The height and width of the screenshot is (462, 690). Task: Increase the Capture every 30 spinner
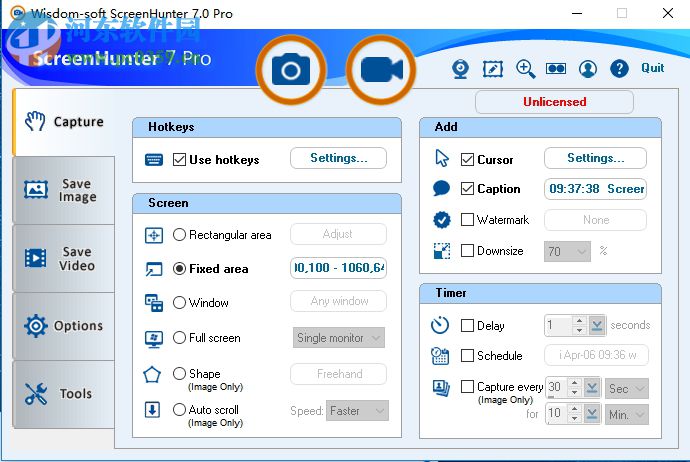[x=575, y=383]
